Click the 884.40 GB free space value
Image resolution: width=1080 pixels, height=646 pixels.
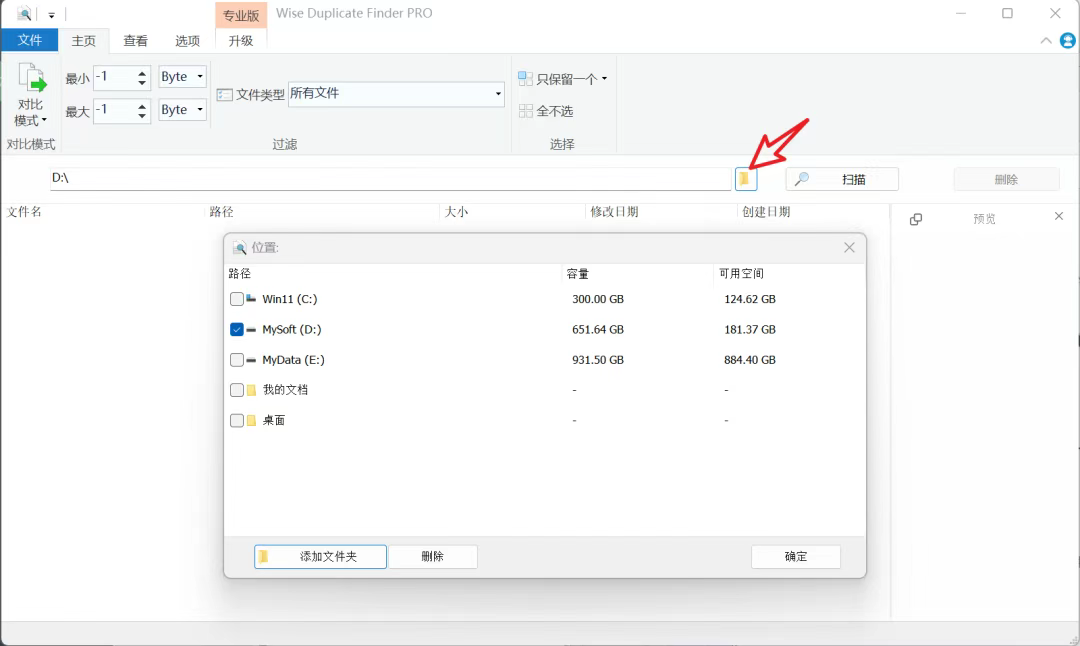click(x=749, y=360)
